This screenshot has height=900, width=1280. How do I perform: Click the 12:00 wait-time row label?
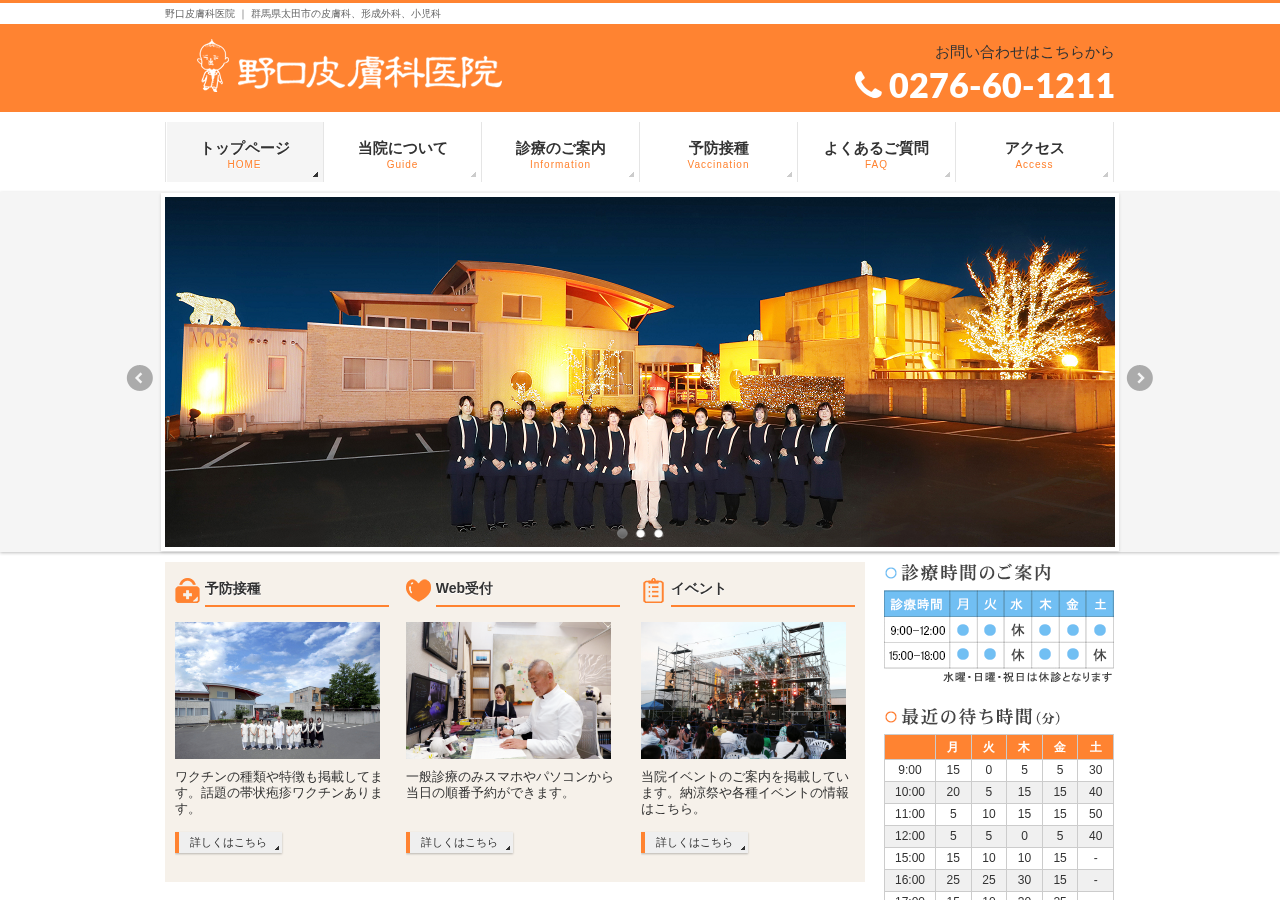(x=910, y=836)
